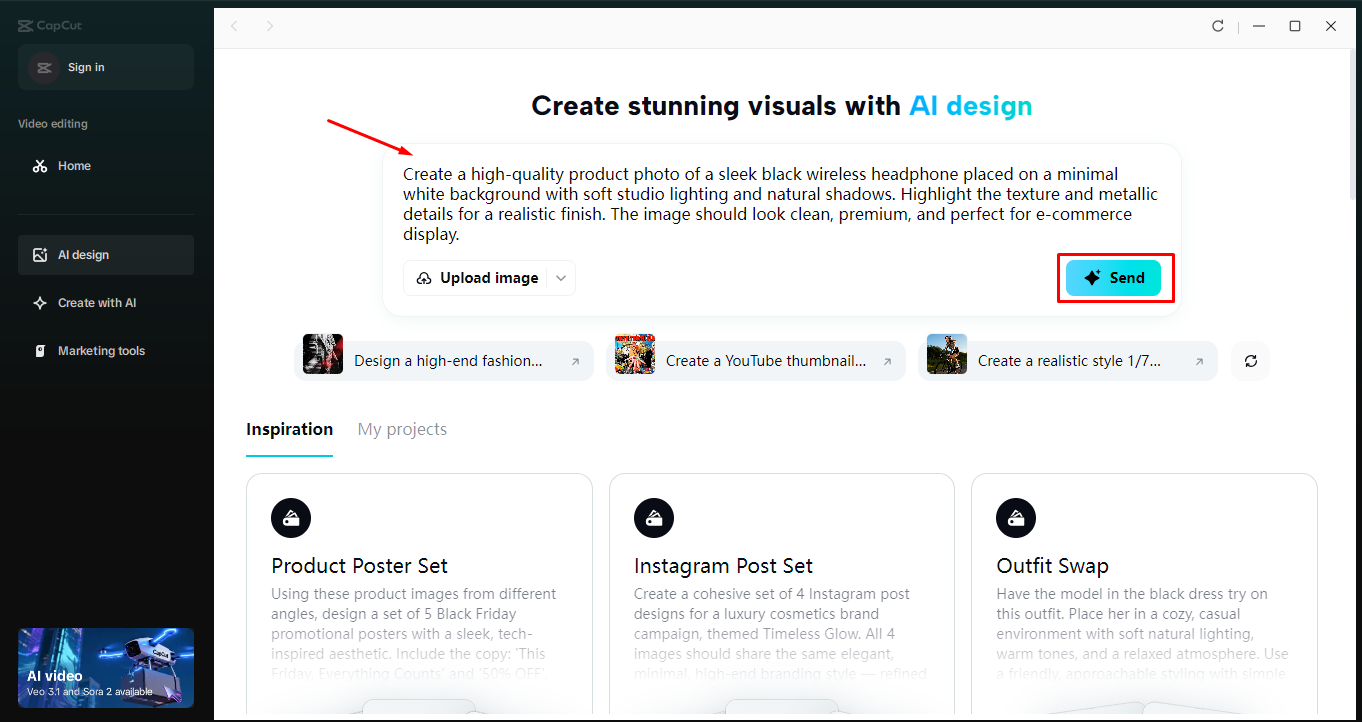Click the Sign in button
The image size is (1362, 722).
tap(105, 67)
